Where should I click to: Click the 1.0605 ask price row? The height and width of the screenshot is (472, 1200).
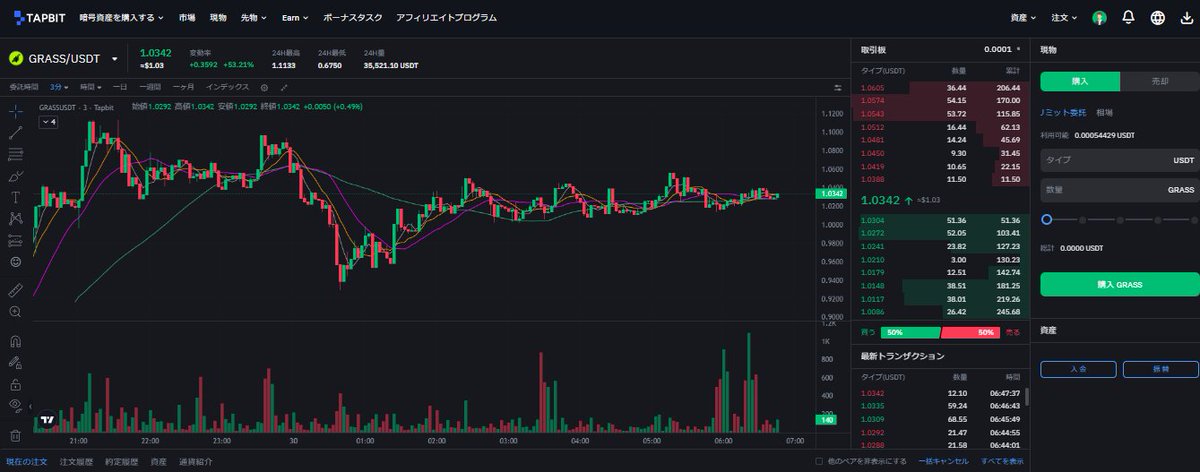(x=939, y=88)
